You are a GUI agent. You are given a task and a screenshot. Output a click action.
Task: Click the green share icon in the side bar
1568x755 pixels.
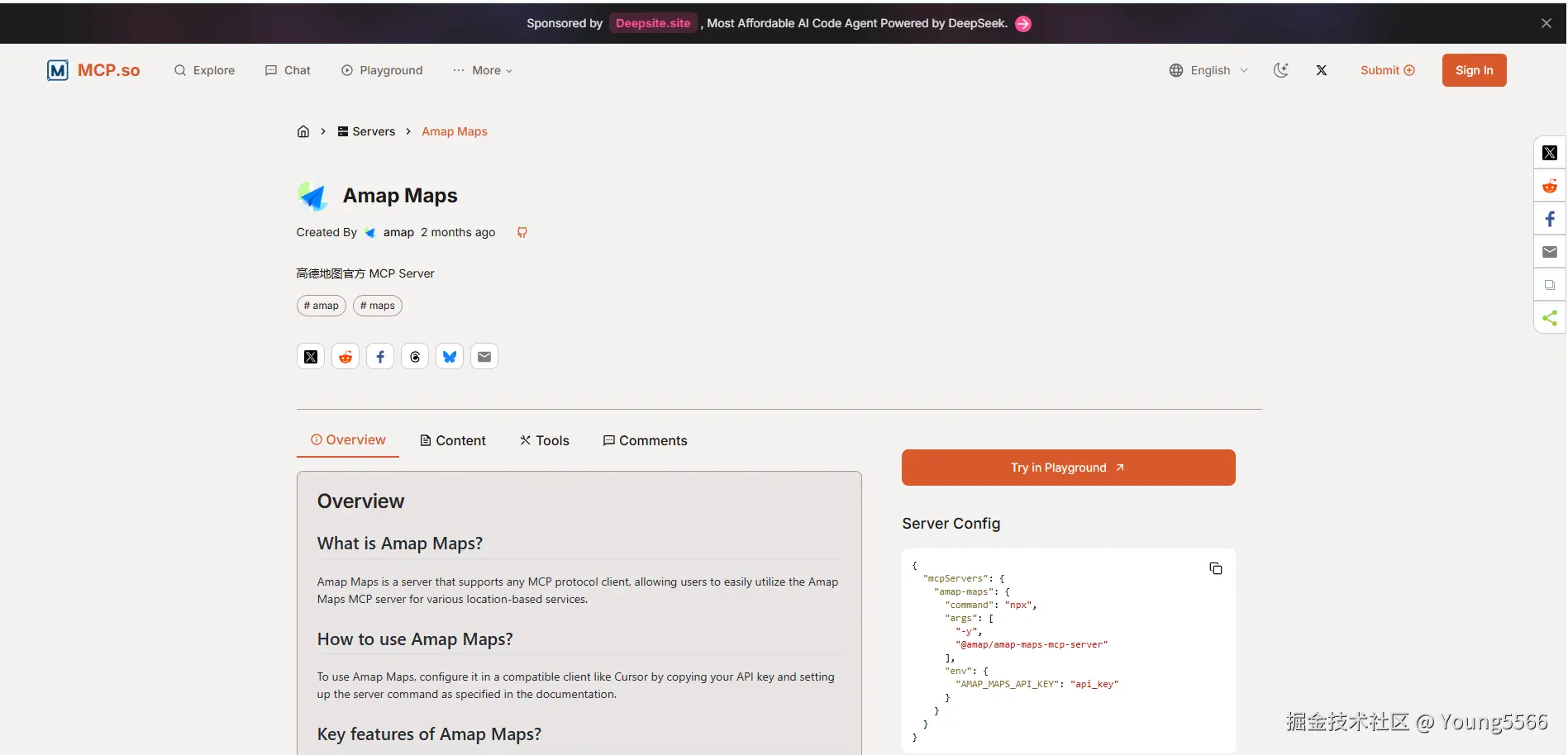point(1550,318)
